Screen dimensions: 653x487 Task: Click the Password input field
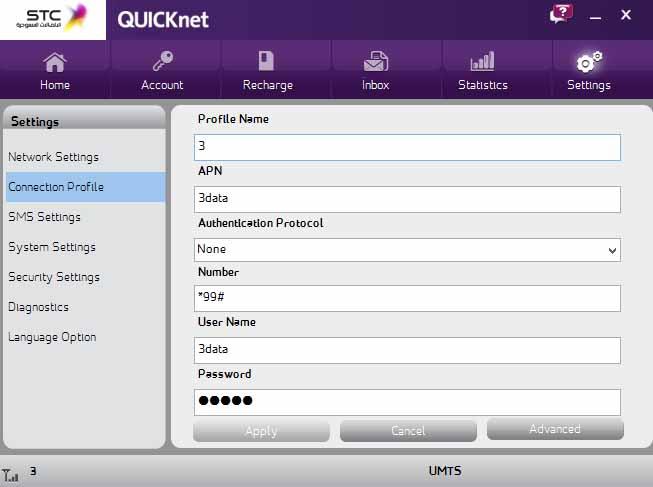point(407,402)
